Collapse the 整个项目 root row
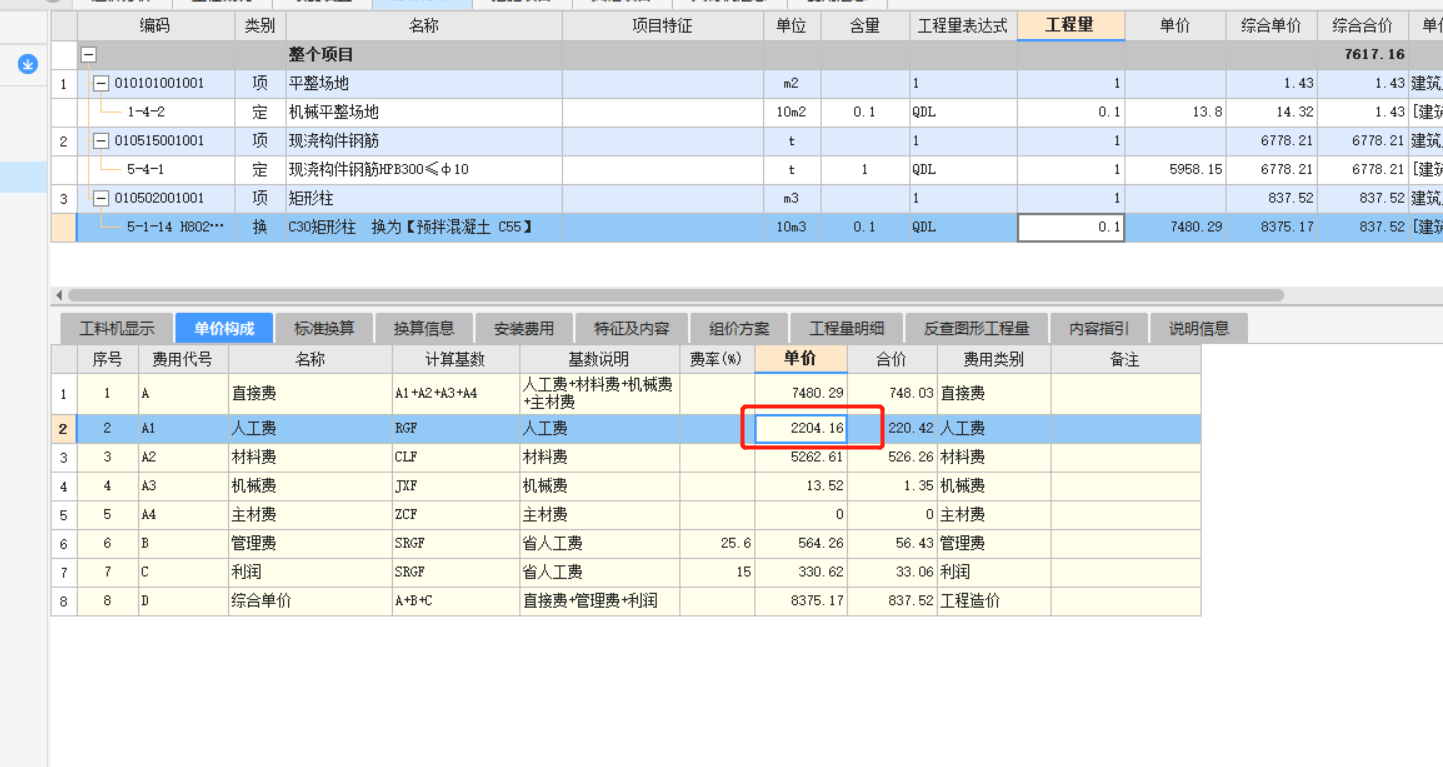 (89, 55)
